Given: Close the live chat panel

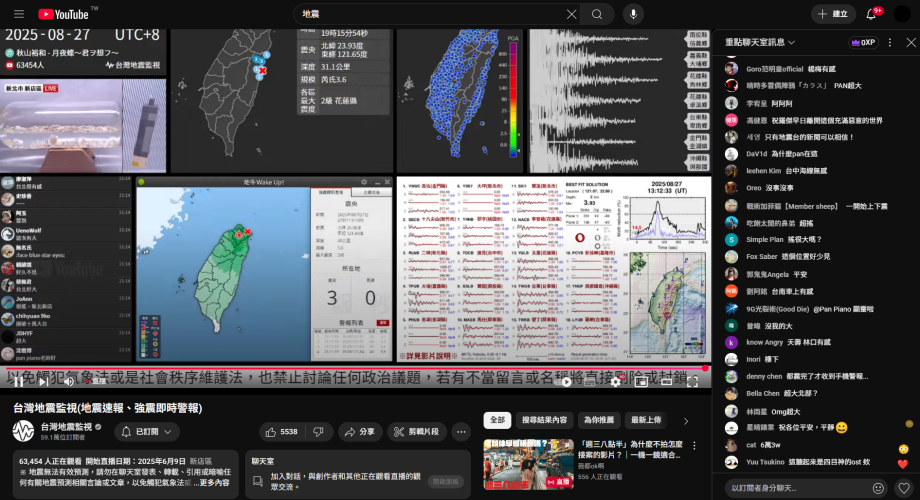Looking at the screenshot, I should click(x=911, y=42).
